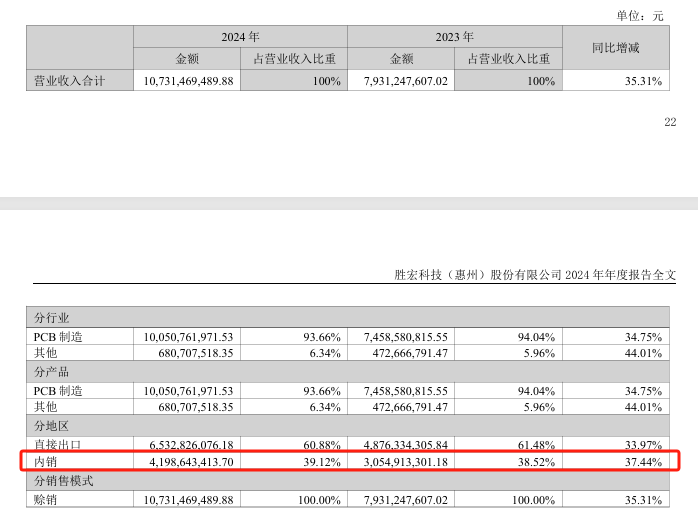Select 680,707,518.35 under 分行业 section
This screenshot has height=523, width=698.
click(x=196, y=353)
